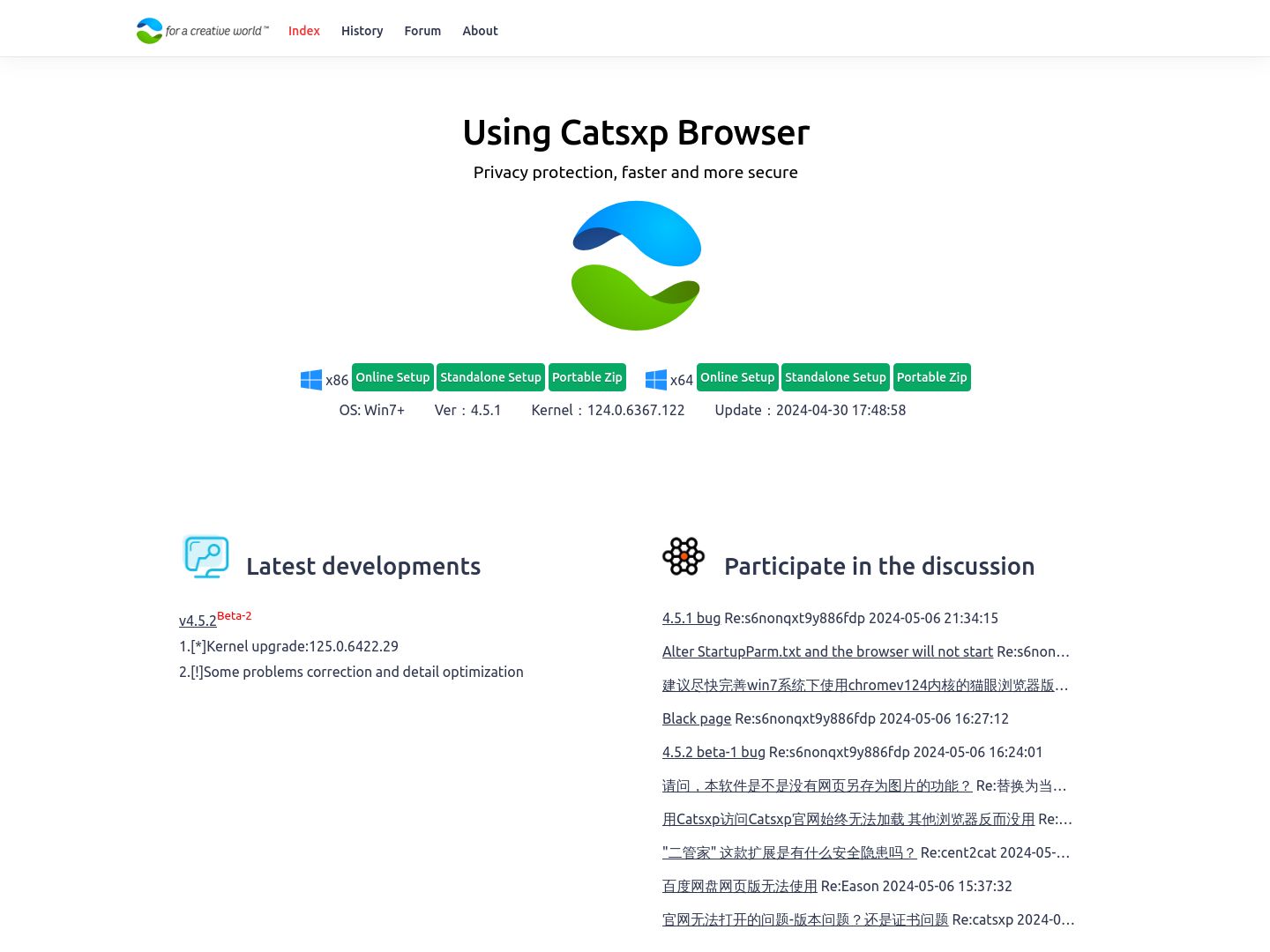
Task: Download x86 Portable Zip
Action: [587, 377]
